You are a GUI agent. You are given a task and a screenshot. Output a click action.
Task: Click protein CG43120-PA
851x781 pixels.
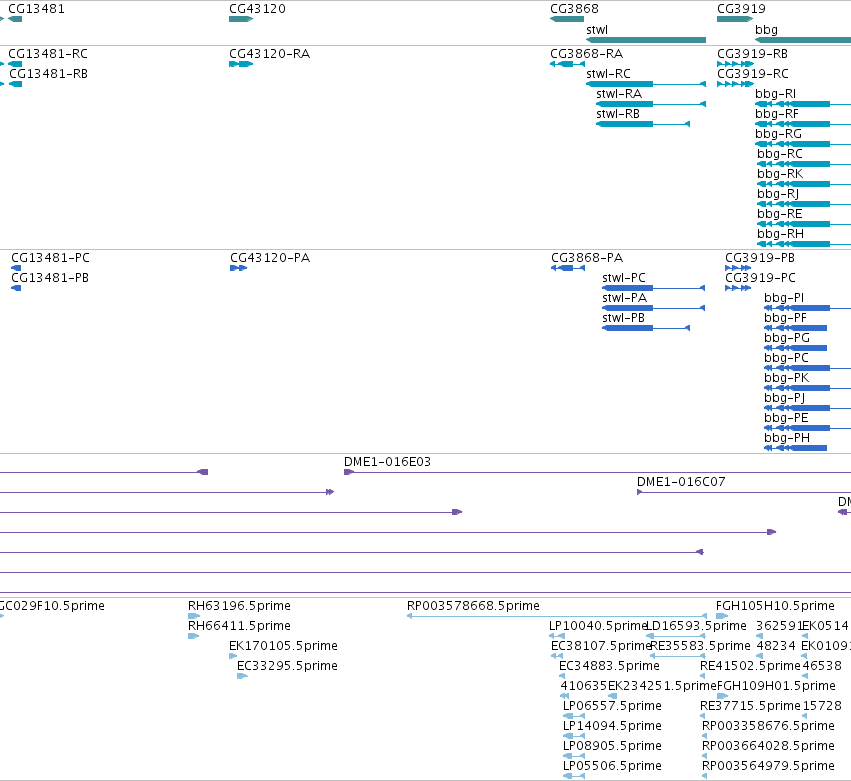point(238,268)
